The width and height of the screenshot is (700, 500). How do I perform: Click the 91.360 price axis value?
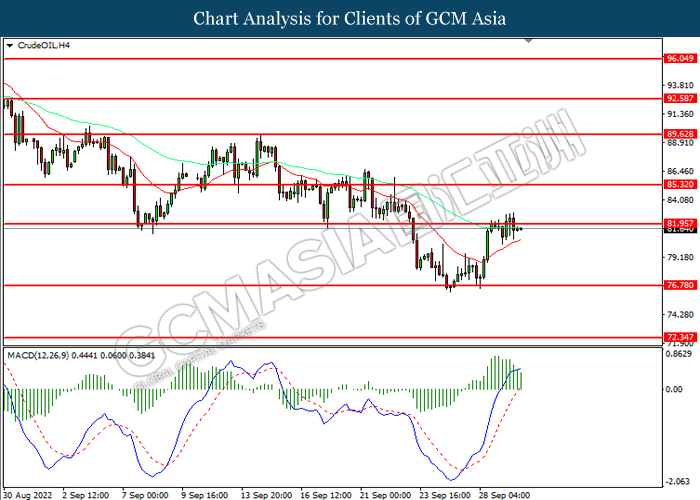(680, 114)
